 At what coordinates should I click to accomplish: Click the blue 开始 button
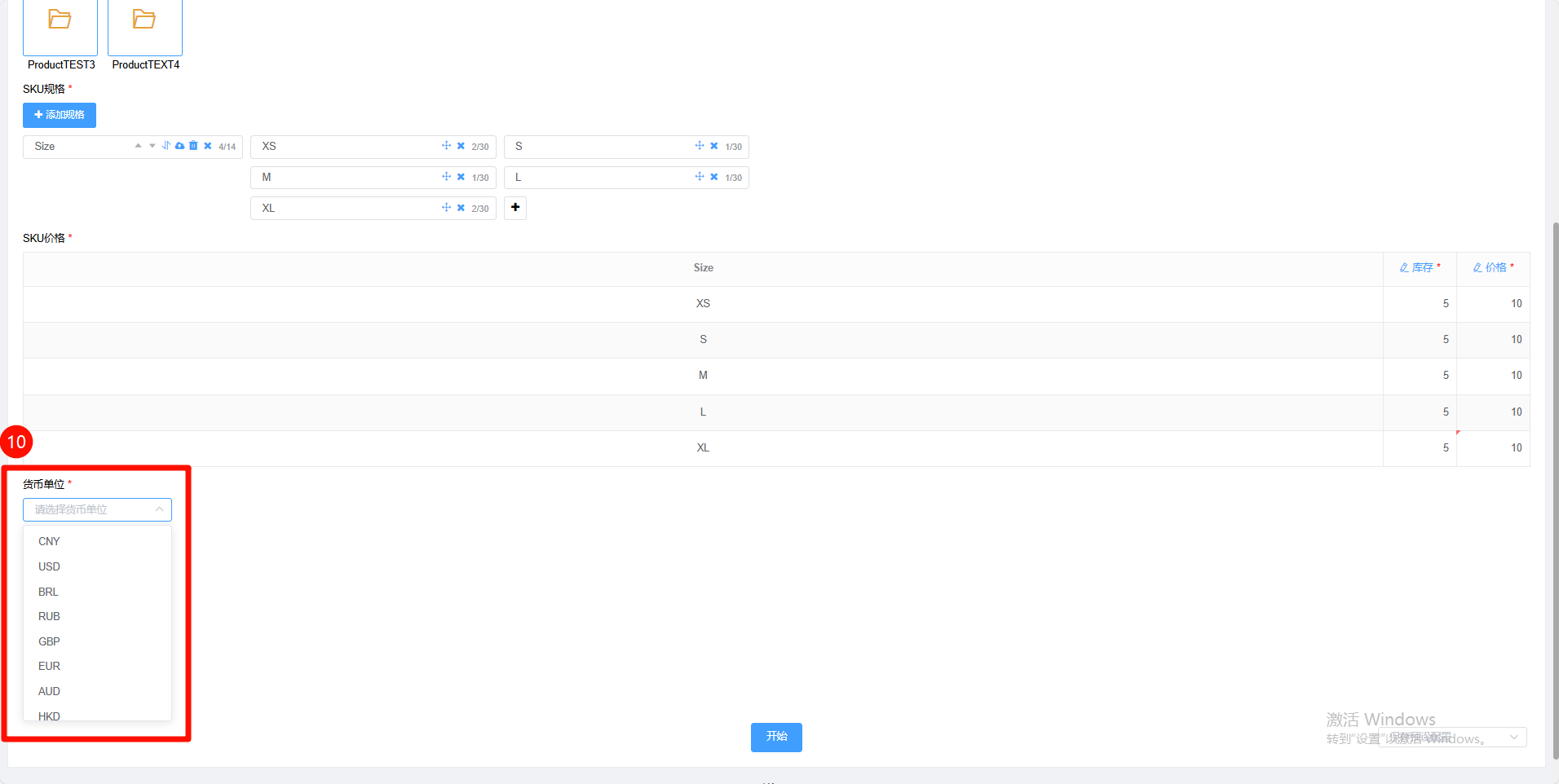776,737
